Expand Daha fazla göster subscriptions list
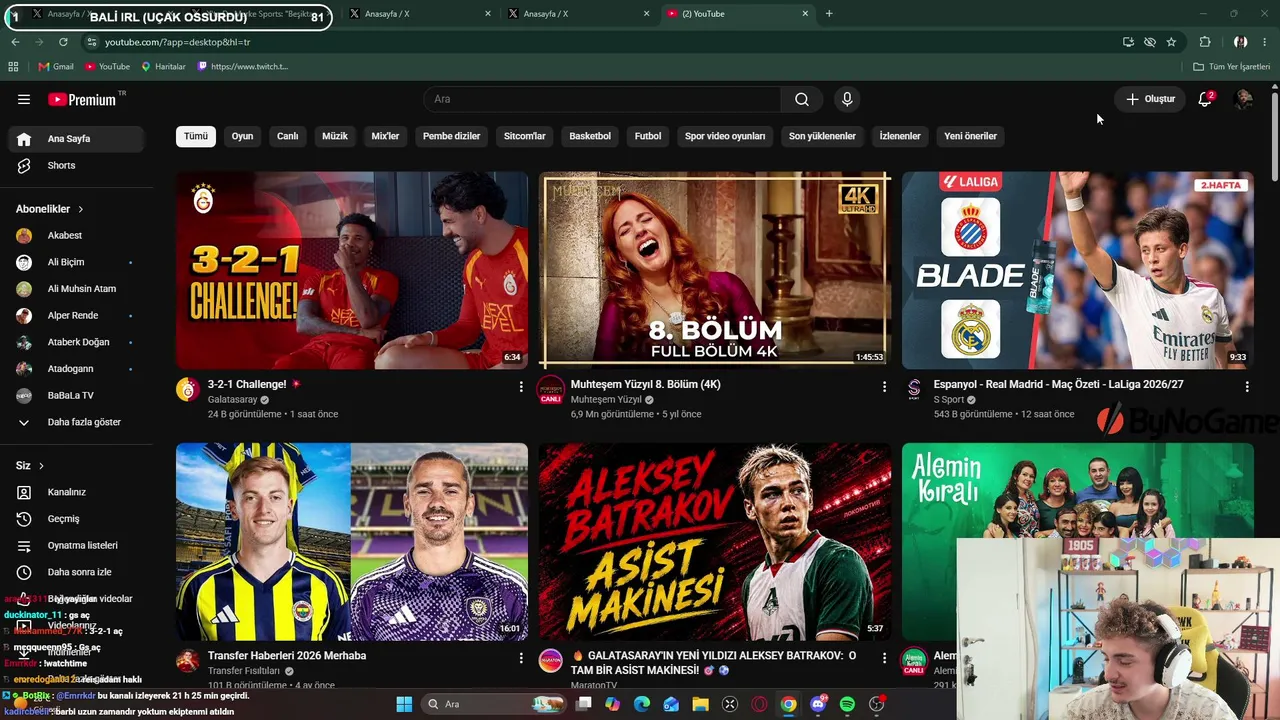Viewport: 1280px width, 720px height. pyautogui.click(x=76, y=422)
